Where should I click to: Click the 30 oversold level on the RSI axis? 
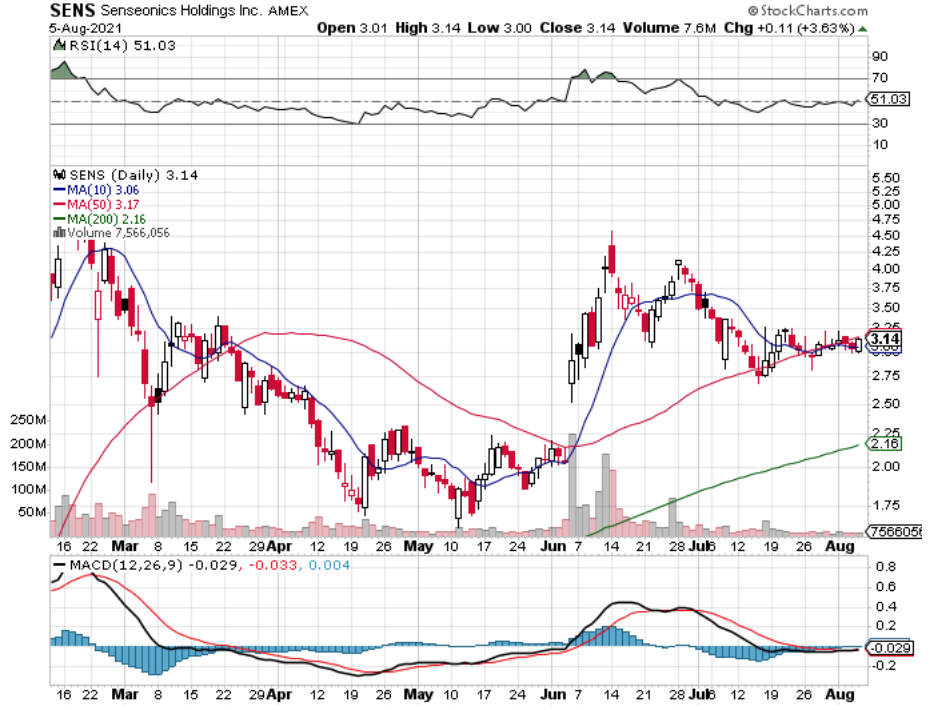pyautogui.click(x=880, y=123)
